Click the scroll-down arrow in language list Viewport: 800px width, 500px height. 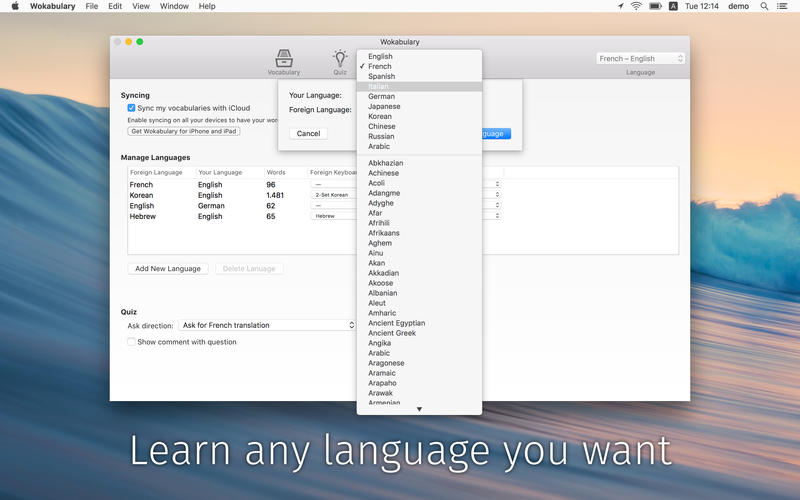coord(419,409)
